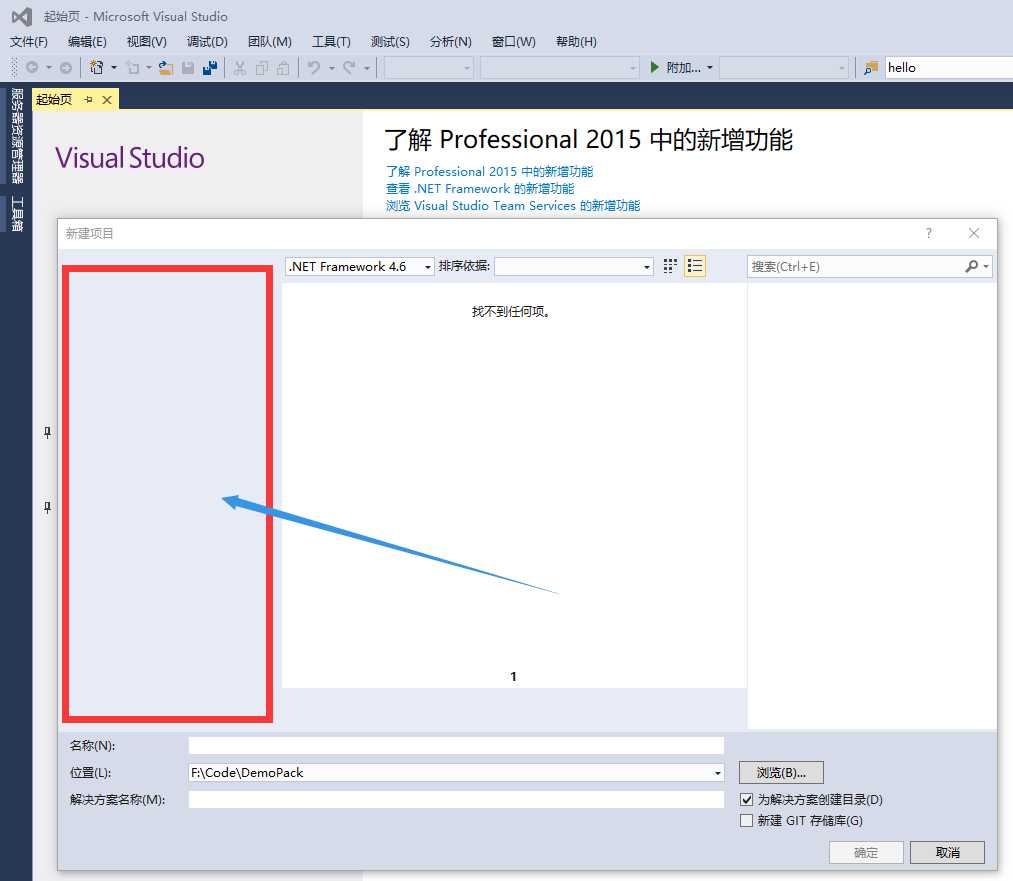
Task: Open the 服务器资源管理器 side panel tab
Action: pyautogui.click(x=17, y=136)
